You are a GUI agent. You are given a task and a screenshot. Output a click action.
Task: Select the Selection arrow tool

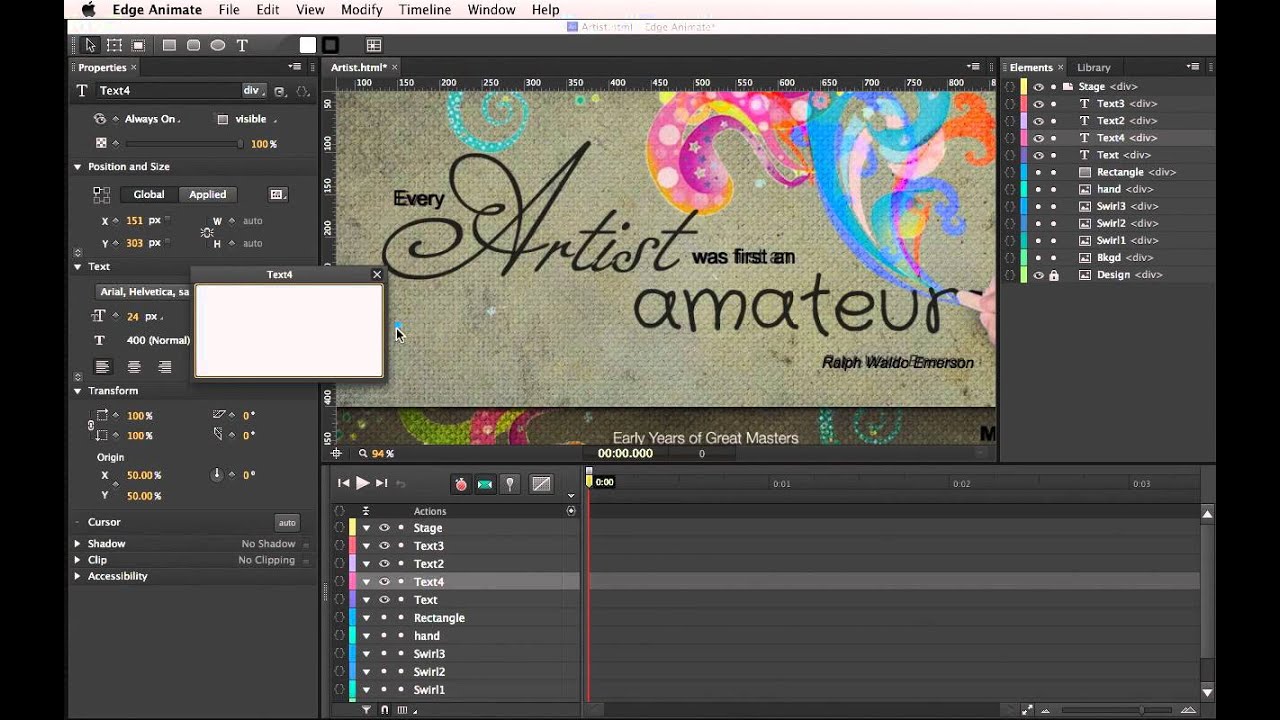(90, 45)
